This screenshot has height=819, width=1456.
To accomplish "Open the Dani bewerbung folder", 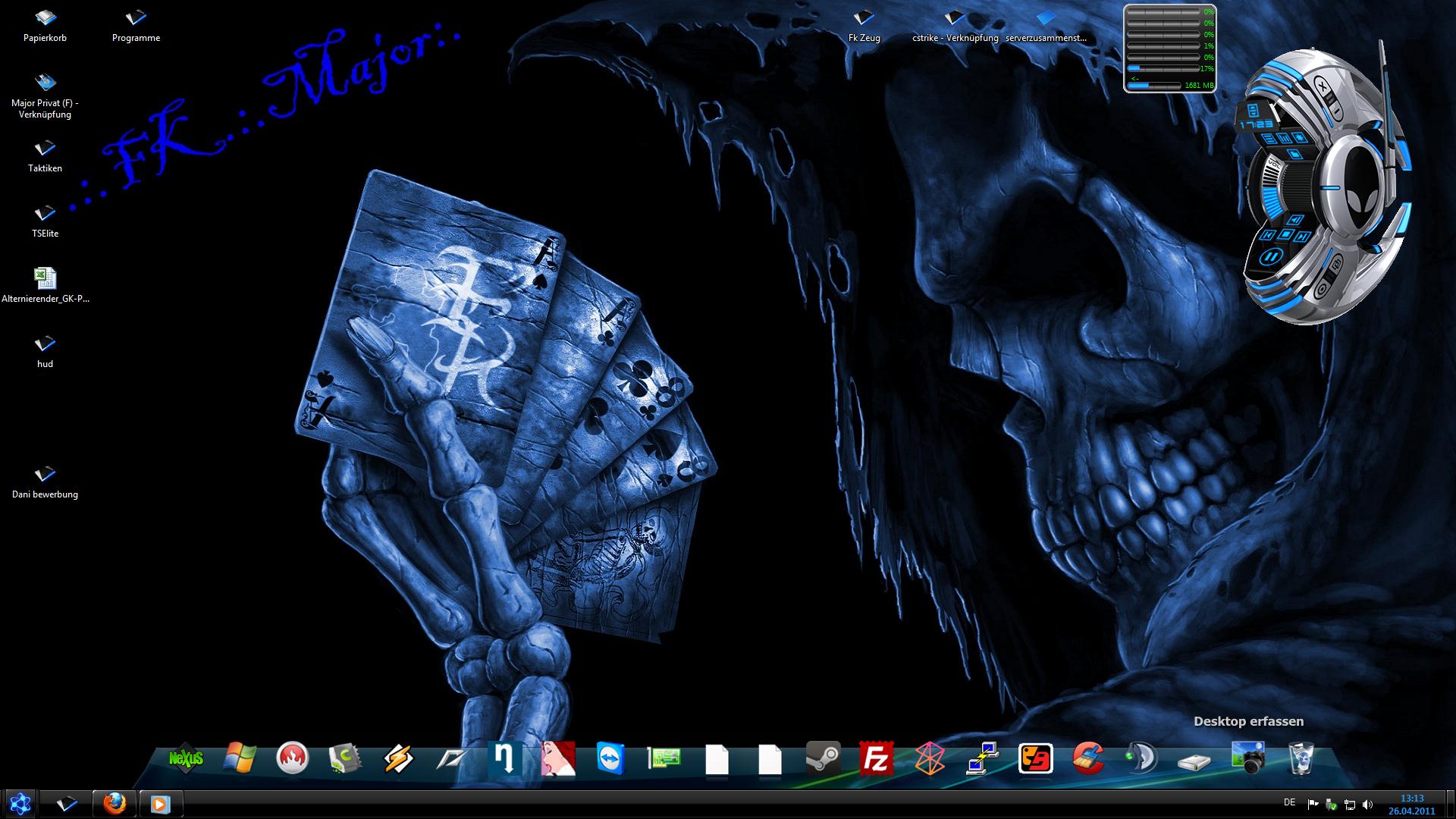I will click(x=45, y=482).
